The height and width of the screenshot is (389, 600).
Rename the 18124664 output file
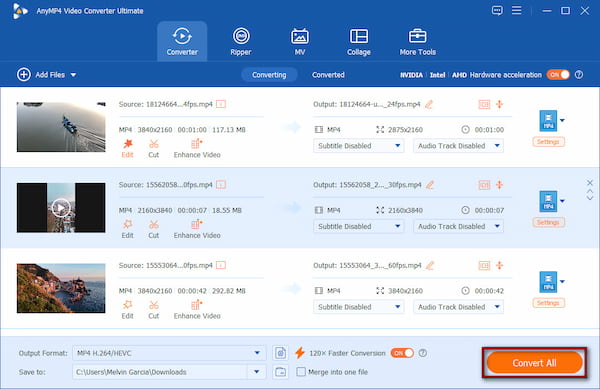(x=429, y=104)
